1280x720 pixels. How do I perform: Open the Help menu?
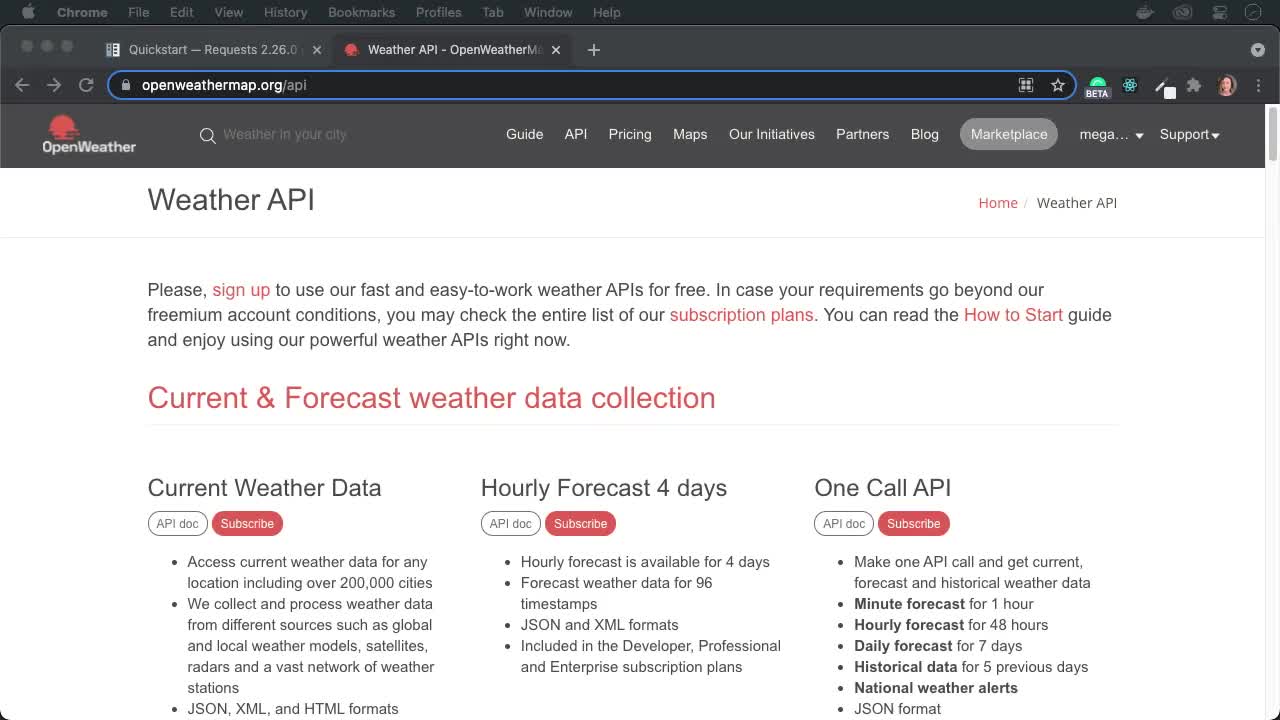click(x=606, y=12)
